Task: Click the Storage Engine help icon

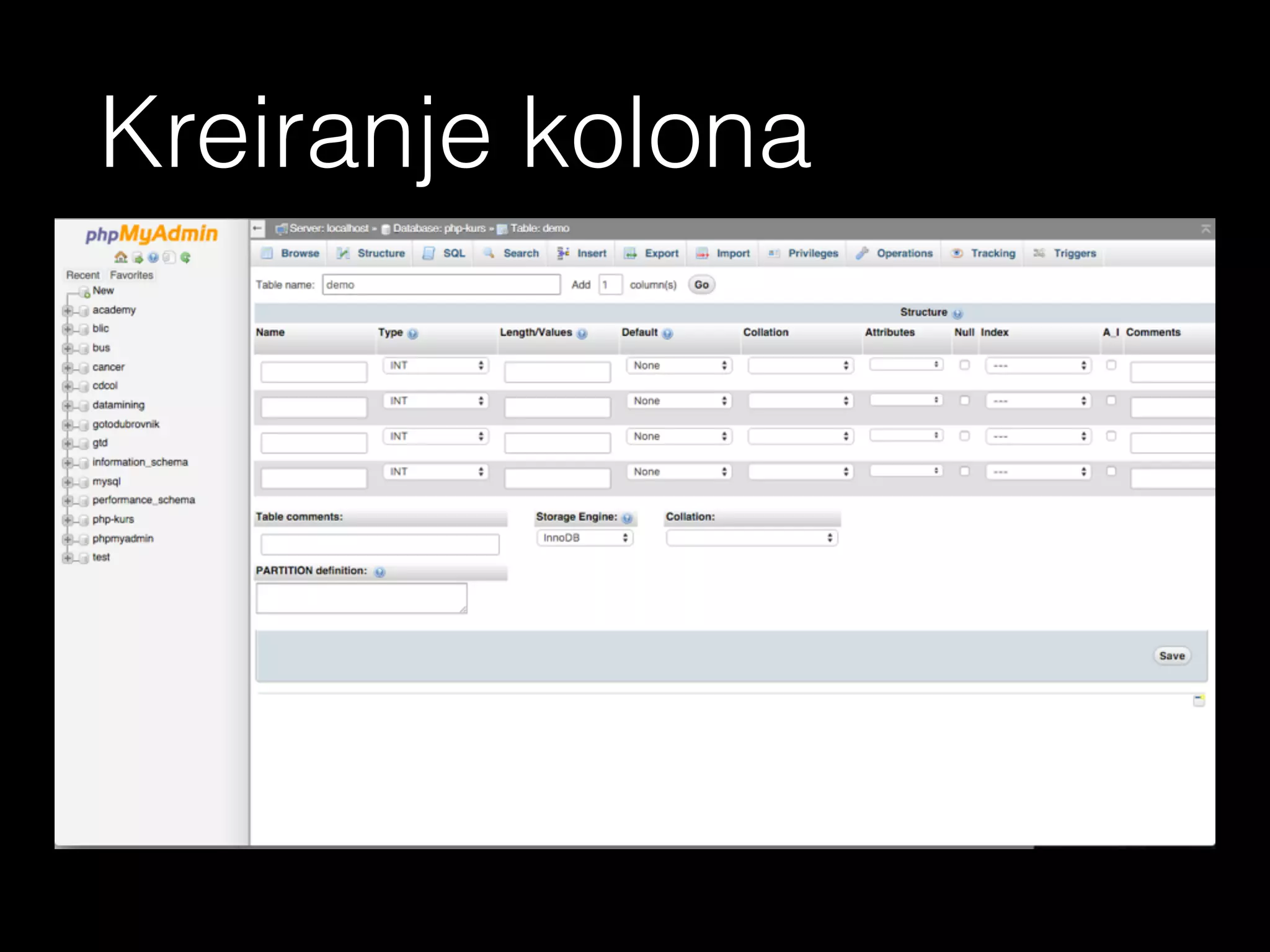Action: (x=627, y=519)
